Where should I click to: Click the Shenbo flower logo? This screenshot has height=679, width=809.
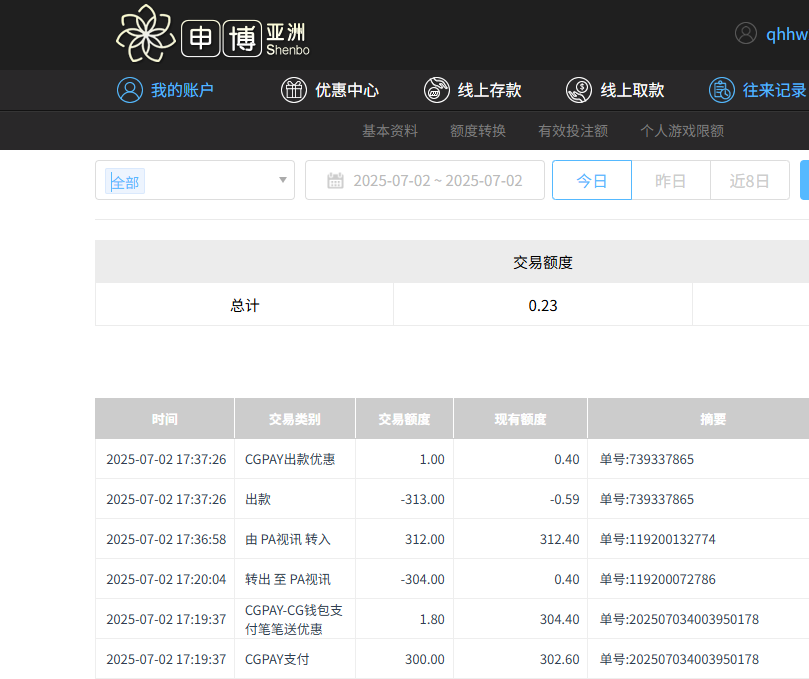[145, 34]
